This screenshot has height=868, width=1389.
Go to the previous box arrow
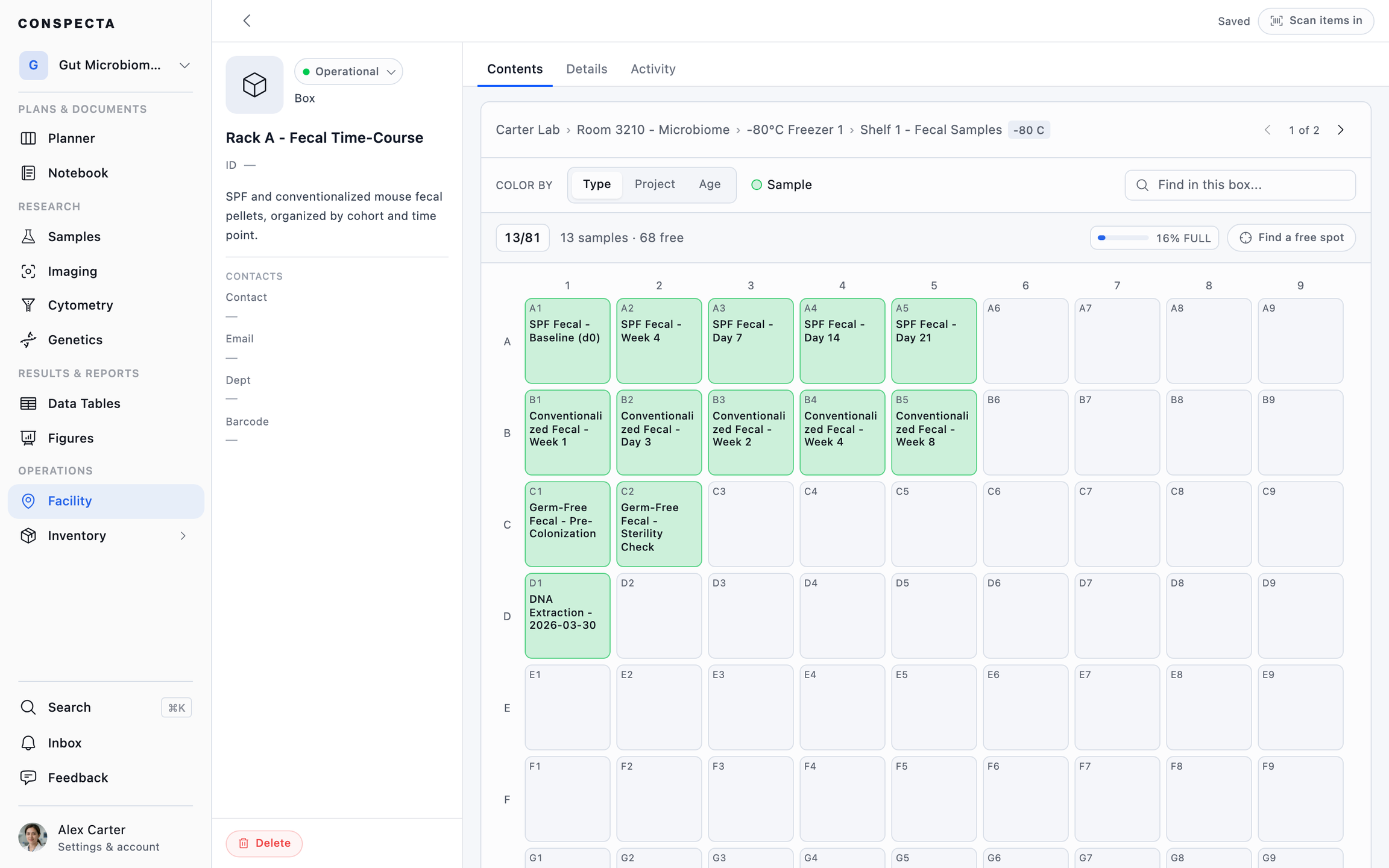[x=1267, y=130]
